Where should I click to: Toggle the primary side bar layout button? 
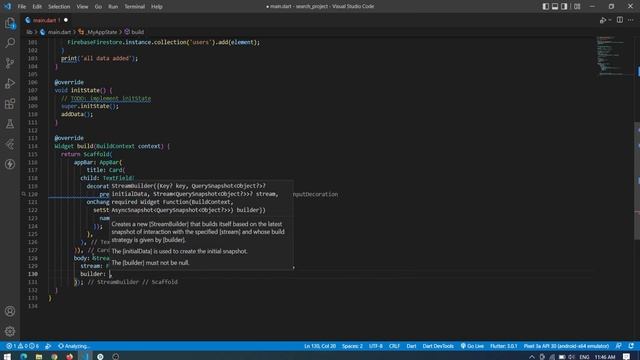[546, 6]
